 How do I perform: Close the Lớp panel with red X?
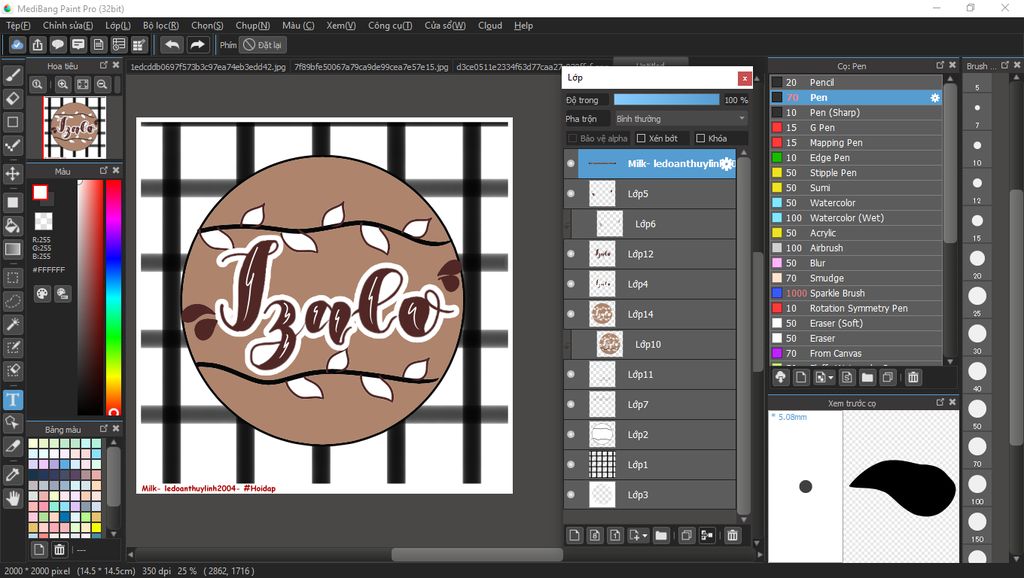[x=744, y=78]
